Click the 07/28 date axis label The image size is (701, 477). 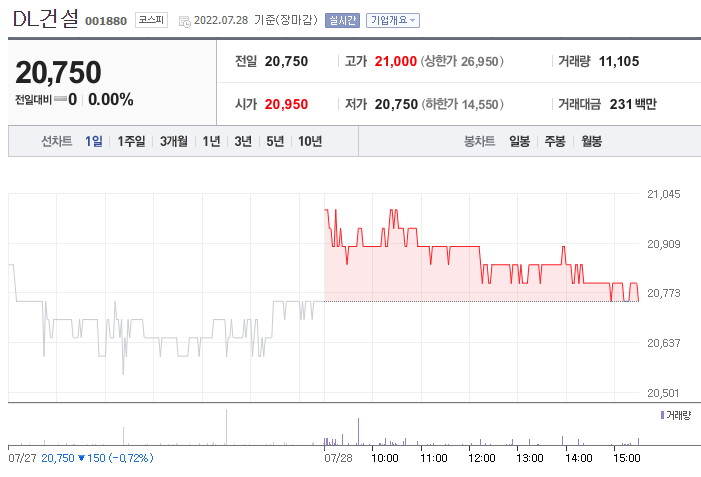tap(338, 458)
